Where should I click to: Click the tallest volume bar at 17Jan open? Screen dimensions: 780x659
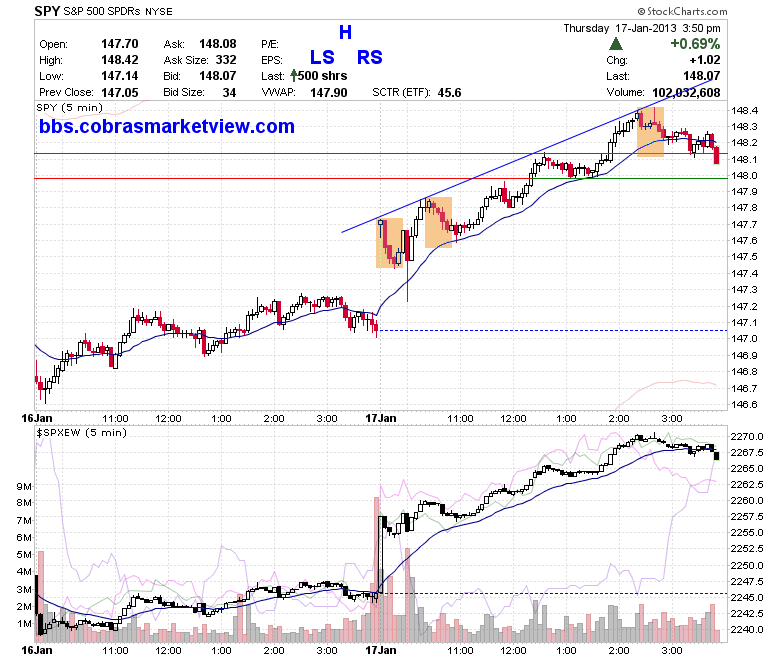377,569
